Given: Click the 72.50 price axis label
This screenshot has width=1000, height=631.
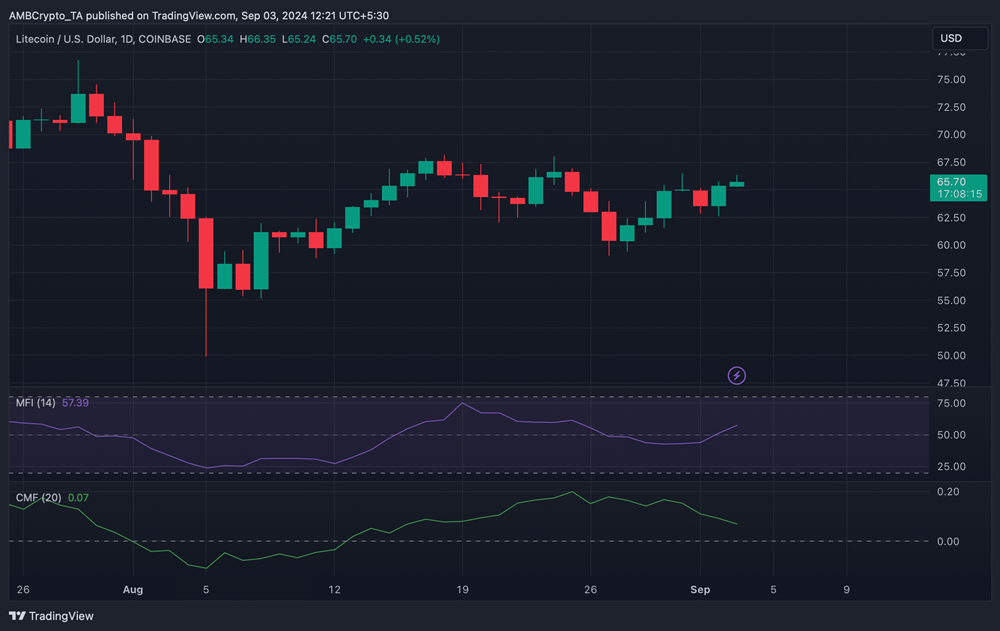Looking at the screenshot, I should click(951, 107).
